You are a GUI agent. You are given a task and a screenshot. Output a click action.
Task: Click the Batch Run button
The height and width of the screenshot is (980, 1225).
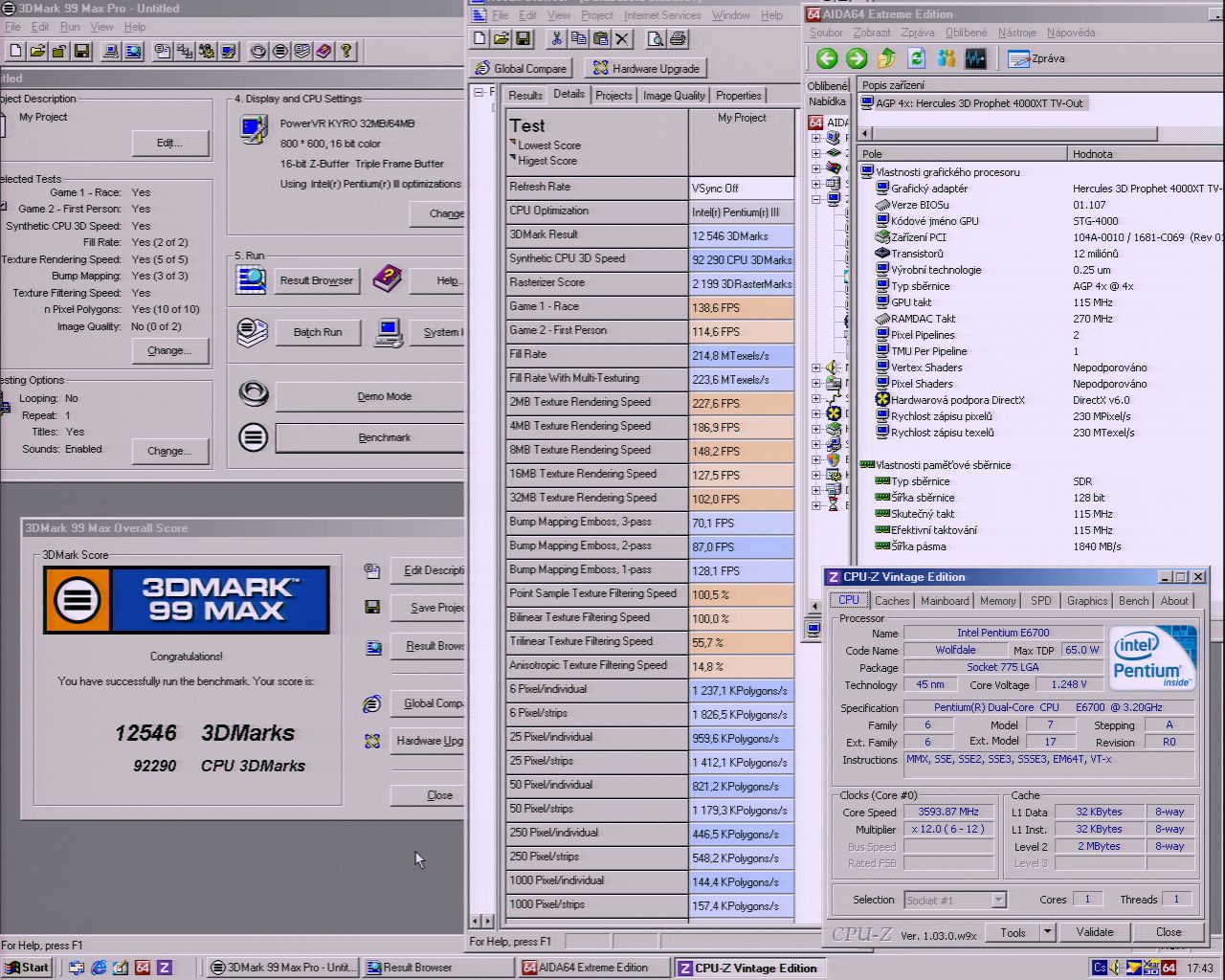[x=318, y=332]
